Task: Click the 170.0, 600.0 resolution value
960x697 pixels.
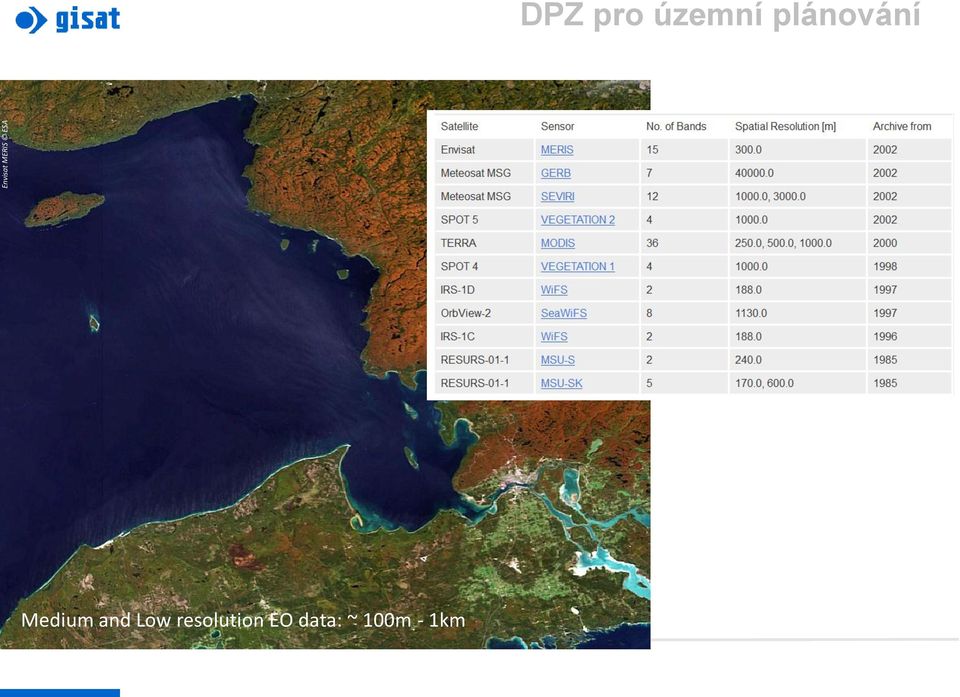Action: point(764,383)
